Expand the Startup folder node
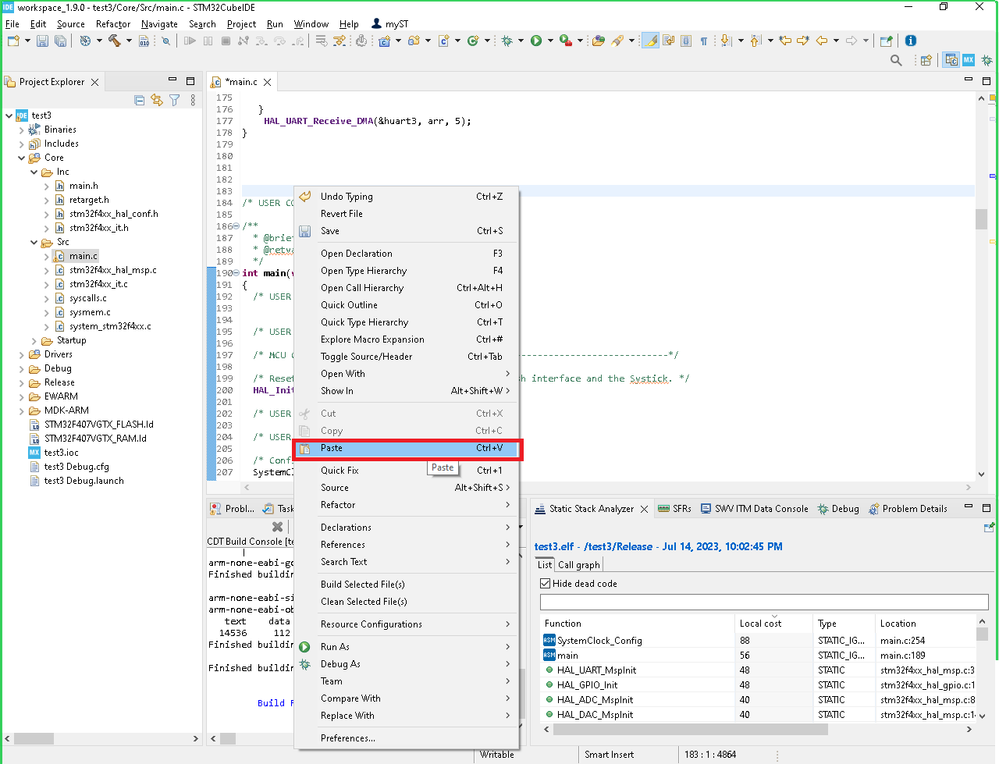Image resolution: width=999 pixels, height=764 pixels. tap(34, 341)
